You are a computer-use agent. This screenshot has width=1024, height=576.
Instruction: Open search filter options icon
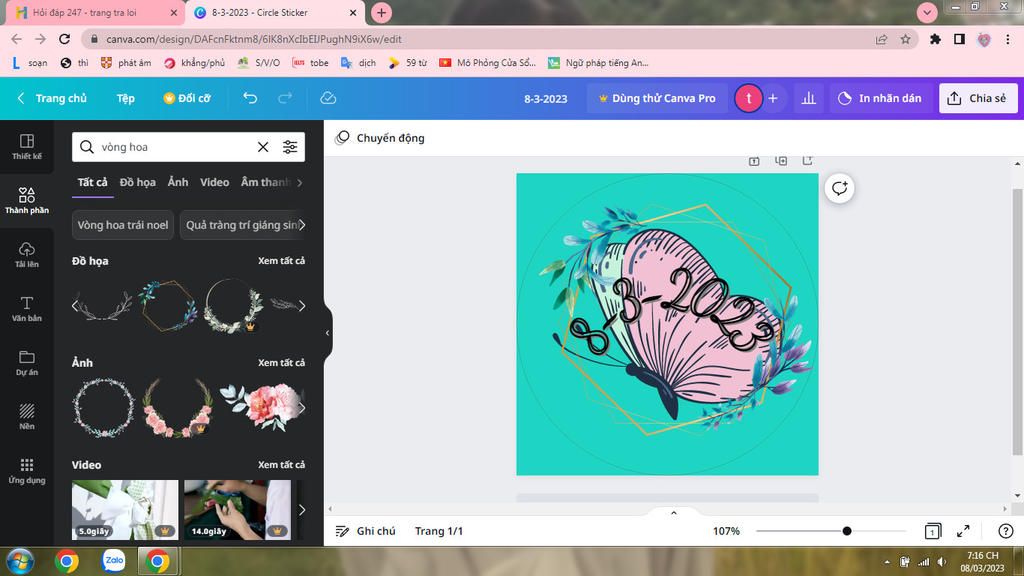click(290, 147)
